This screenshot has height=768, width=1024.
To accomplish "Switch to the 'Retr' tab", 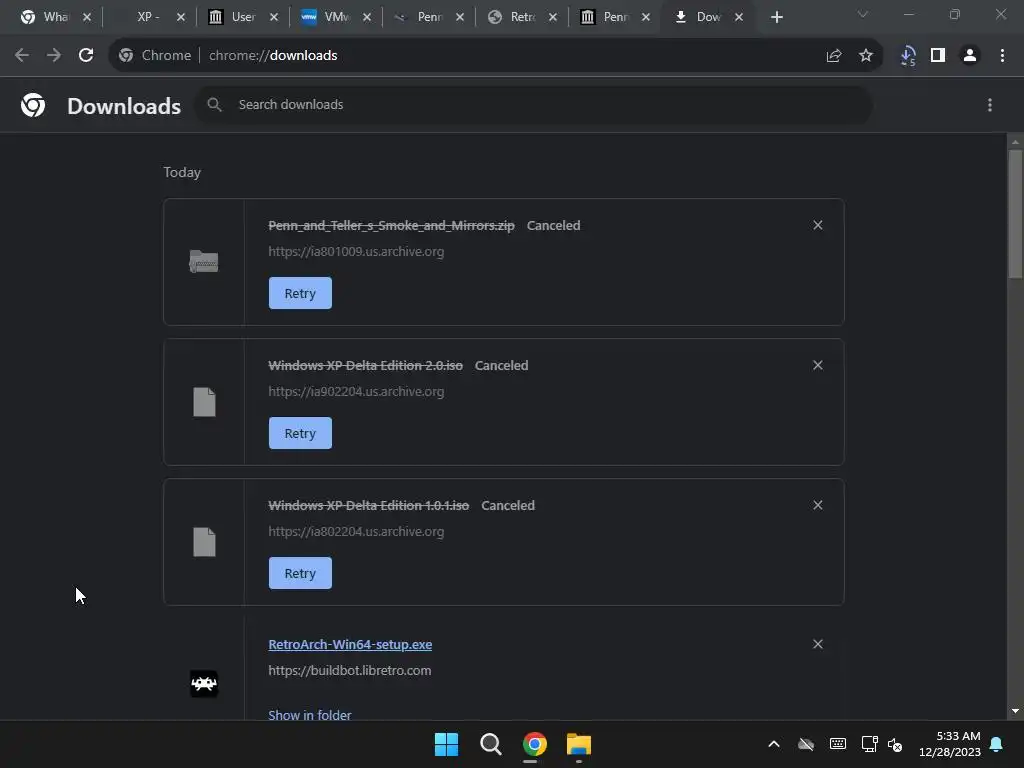I will pos(522,17).
